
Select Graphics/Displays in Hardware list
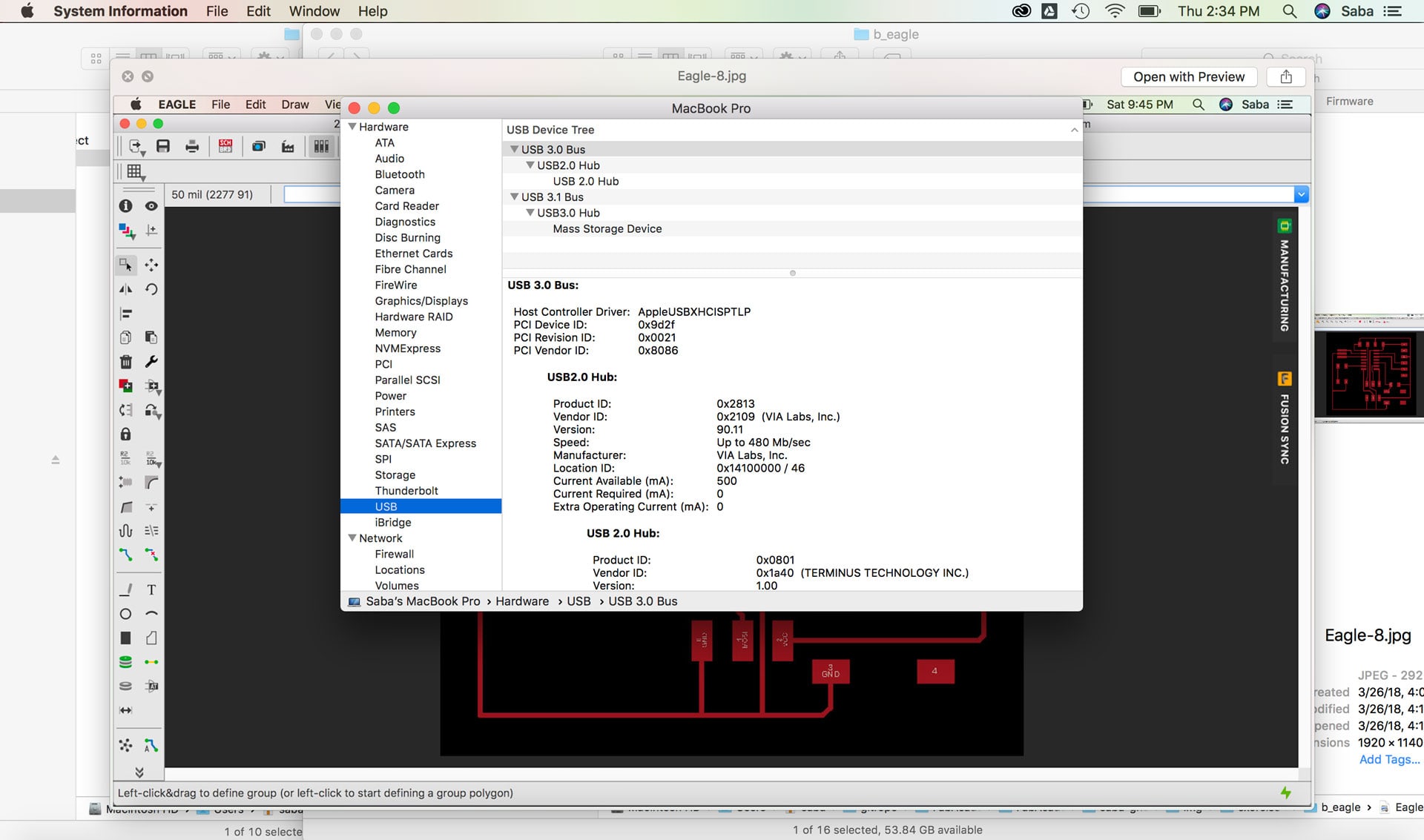tap(421, 301)
